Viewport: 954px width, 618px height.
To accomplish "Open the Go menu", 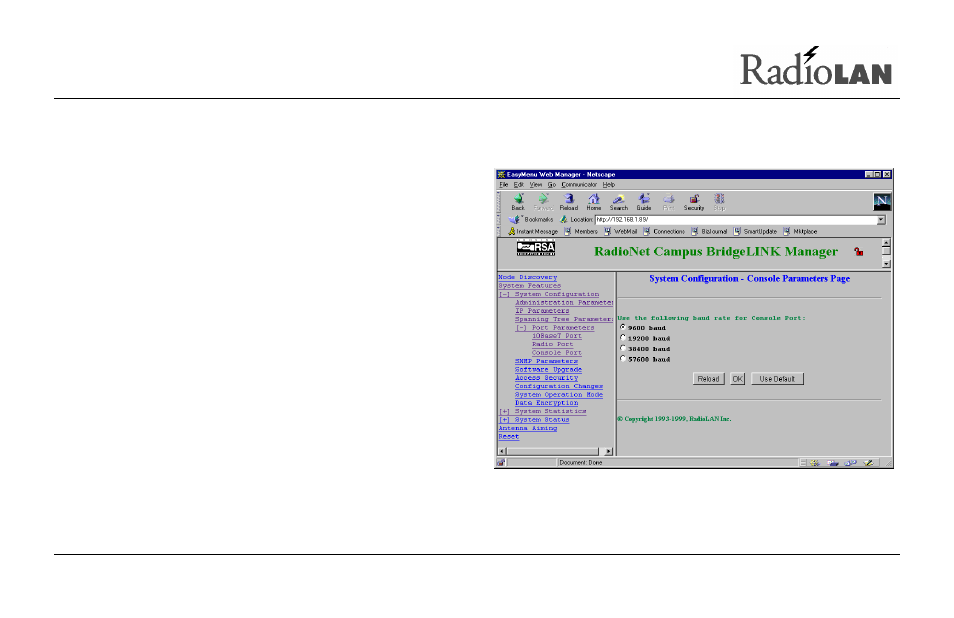I will coord(551,185).
